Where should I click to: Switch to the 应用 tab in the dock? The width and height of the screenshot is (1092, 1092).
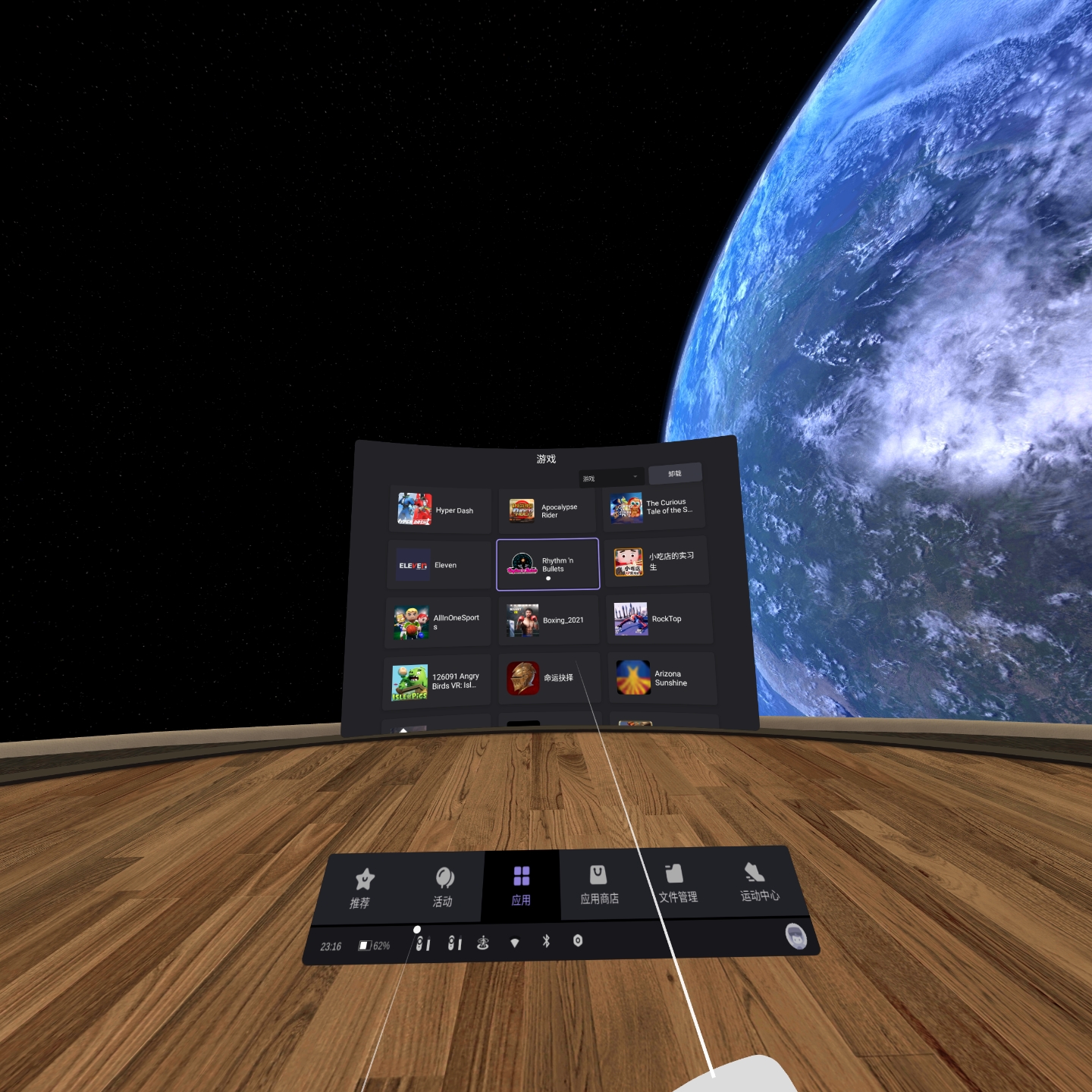point(520,884)
